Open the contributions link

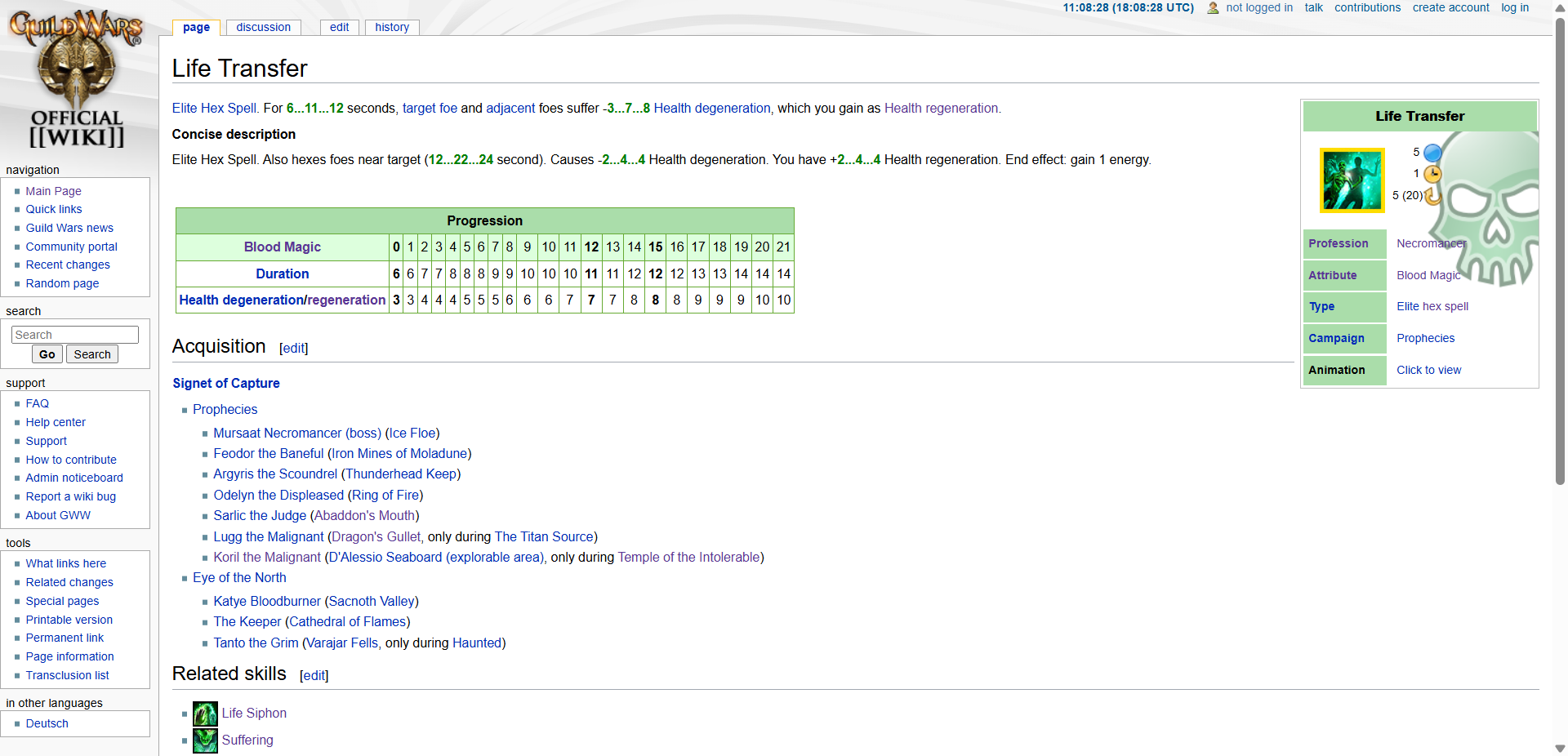(x=1367, y=7)
